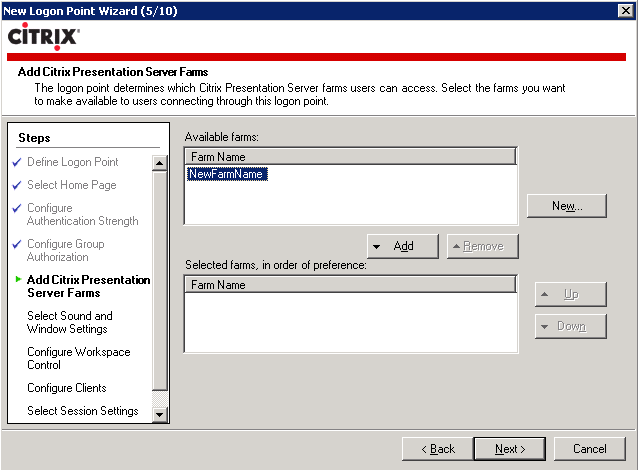The height and width of the screenshot is (470, 638).
Task: Select the Define Logon Point step
Action: click(x=72, y=162)
